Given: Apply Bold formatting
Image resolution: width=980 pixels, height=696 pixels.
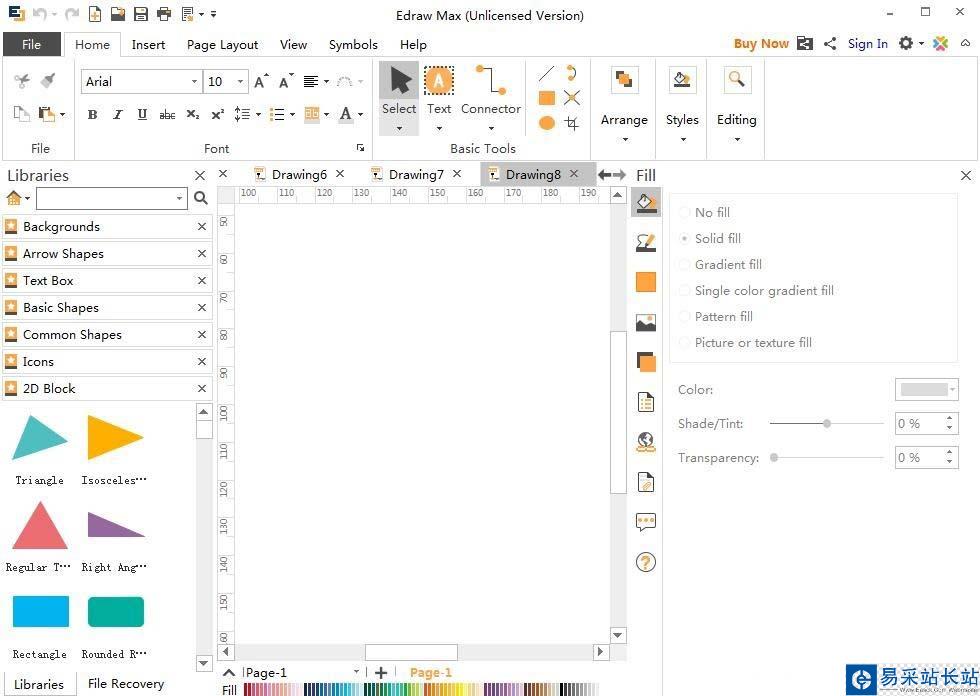Looking at the screenshot, I should (92, 114).
